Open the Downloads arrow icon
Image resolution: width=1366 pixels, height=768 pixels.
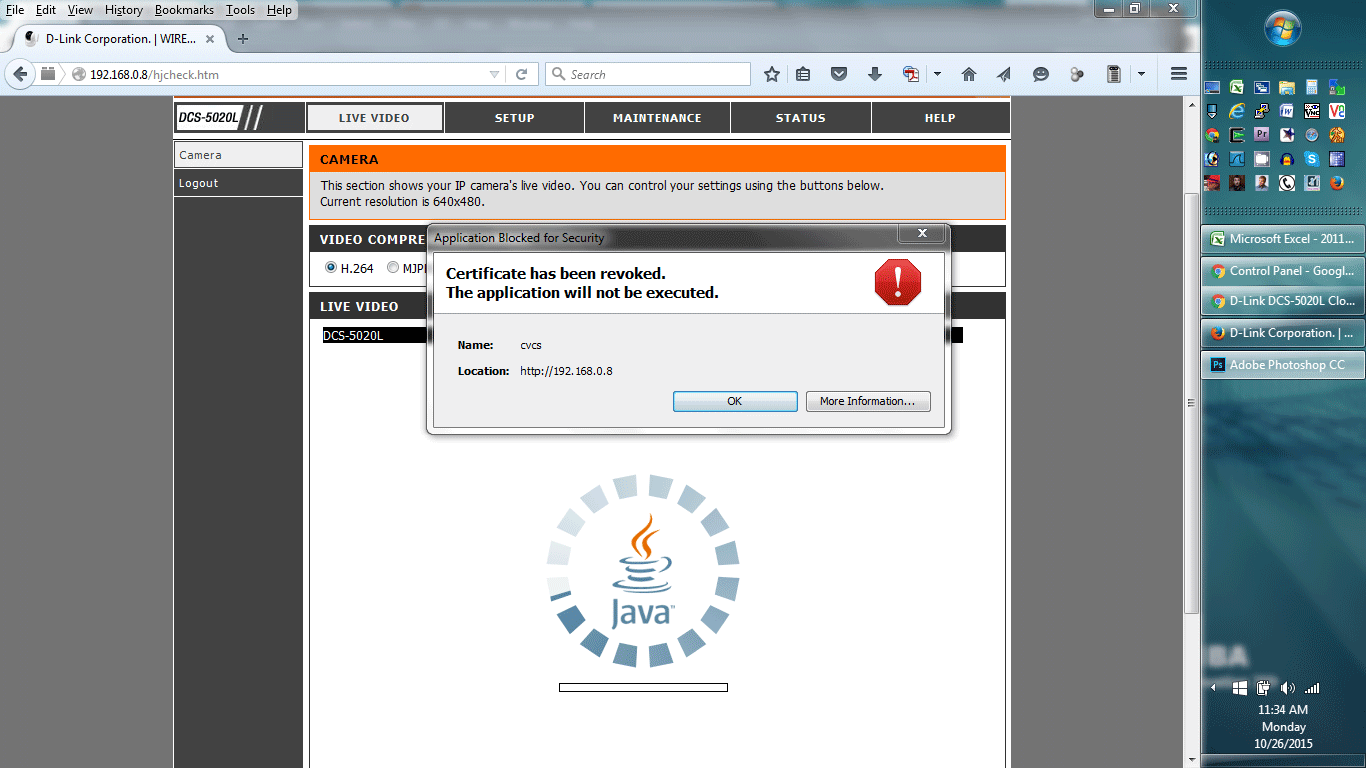pyautogui.click(x=874, y=74)
